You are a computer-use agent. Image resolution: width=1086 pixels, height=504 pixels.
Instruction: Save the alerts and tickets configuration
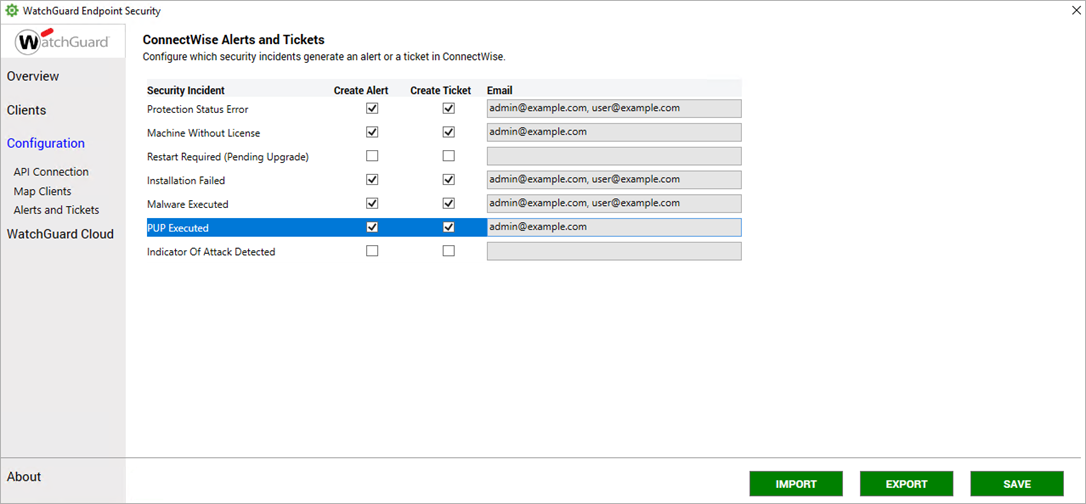1017,484
